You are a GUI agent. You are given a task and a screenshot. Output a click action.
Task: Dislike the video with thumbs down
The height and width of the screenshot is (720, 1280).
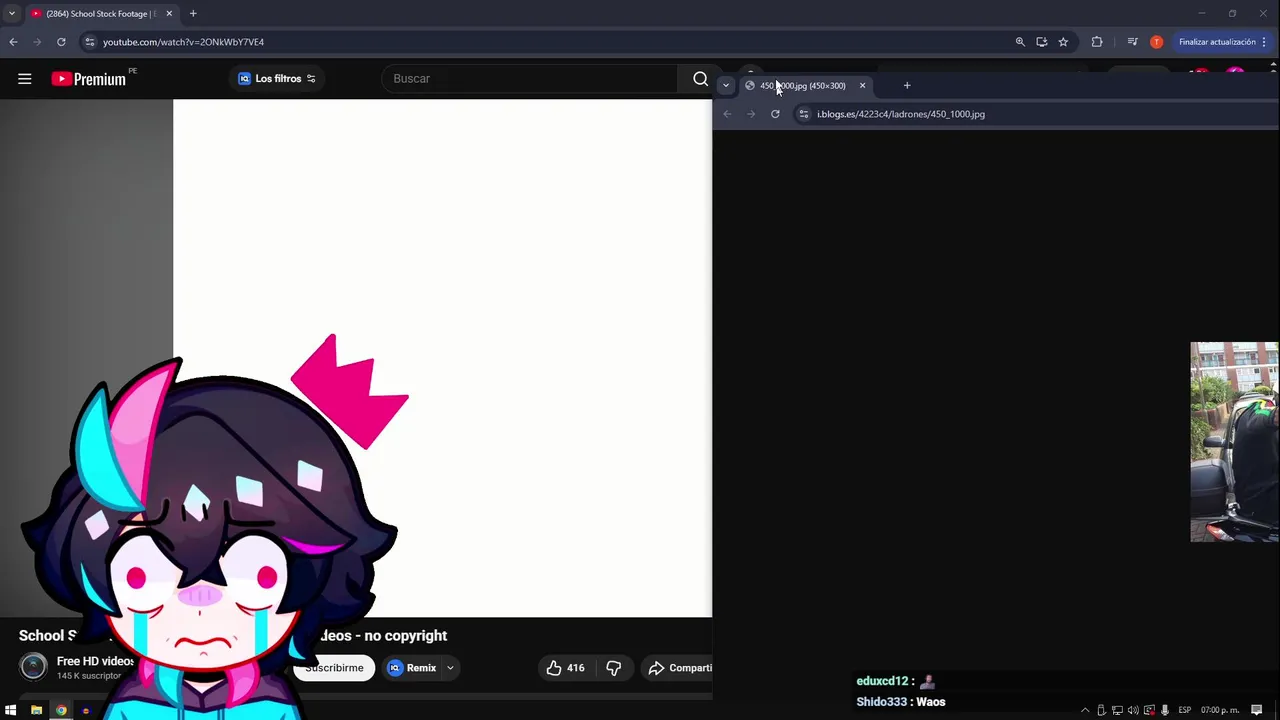point(614,668)
